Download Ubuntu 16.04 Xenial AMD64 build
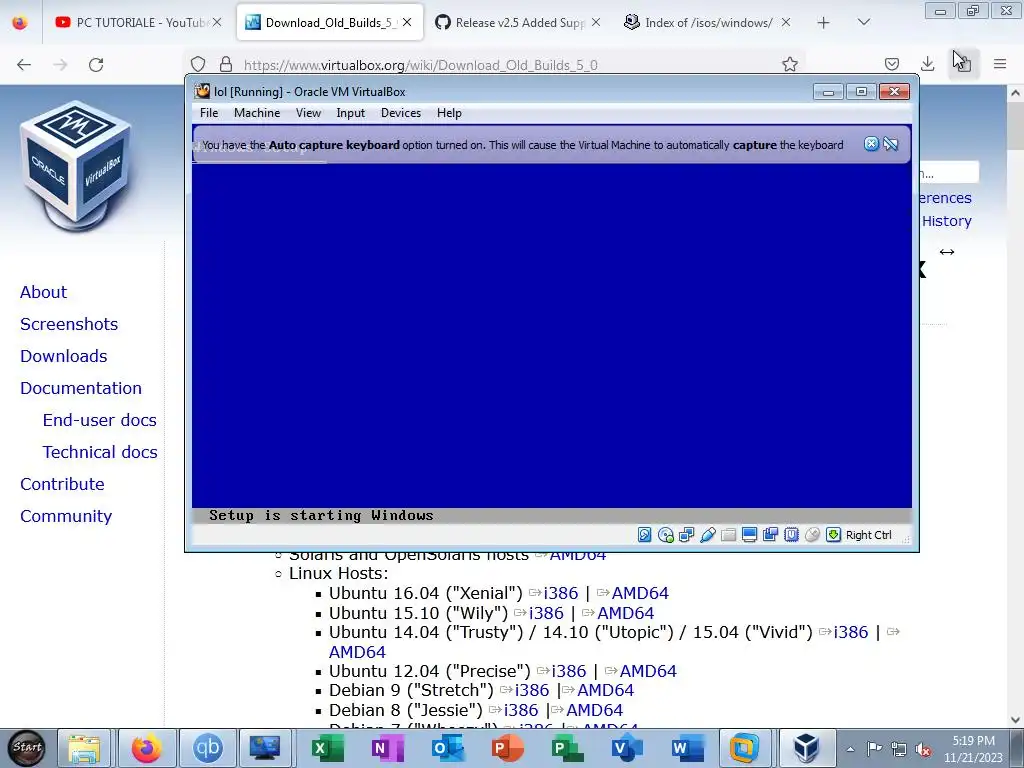1024x768 pixels. click(x=640, y=593)
